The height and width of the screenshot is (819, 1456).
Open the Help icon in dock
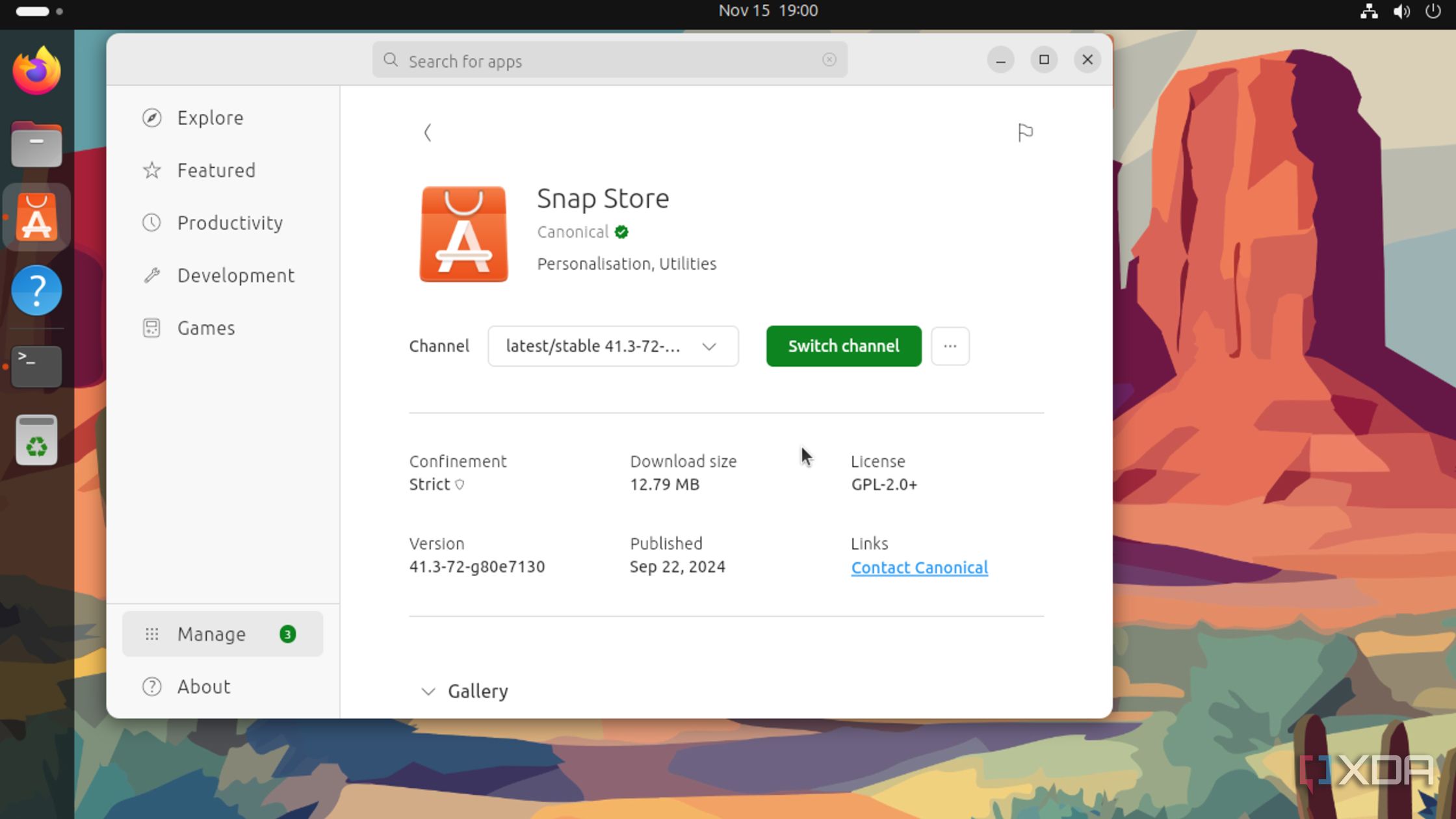[x=36, y=291]
